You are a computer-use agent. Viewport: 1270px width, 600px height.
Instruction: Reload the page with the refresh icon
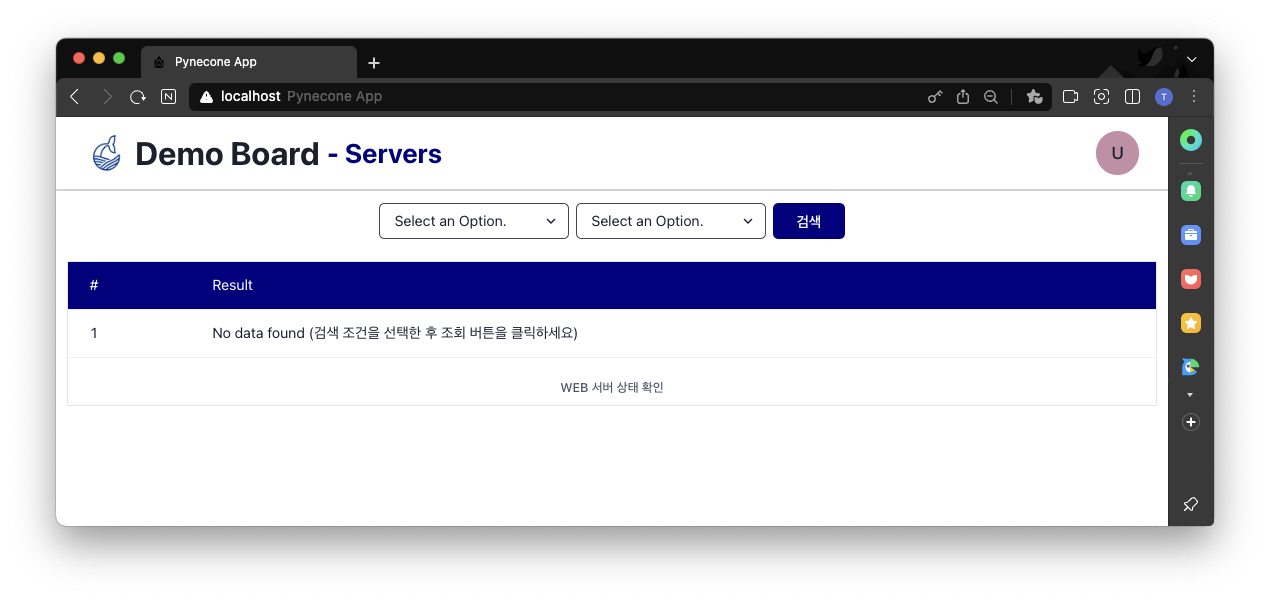pos(138,97)
